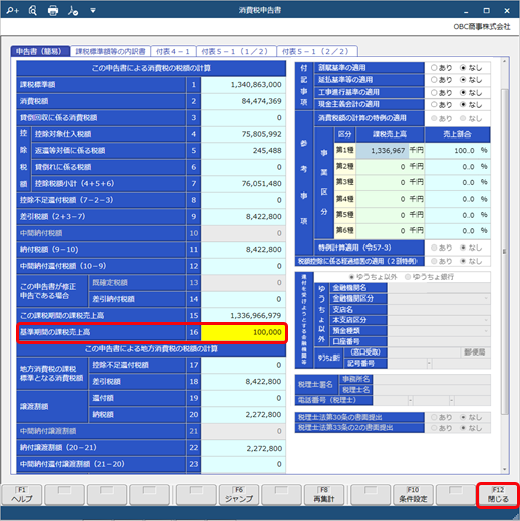Click the F12 閉じる button
This screenshot has width=520, height=521.
pos(498,495)
